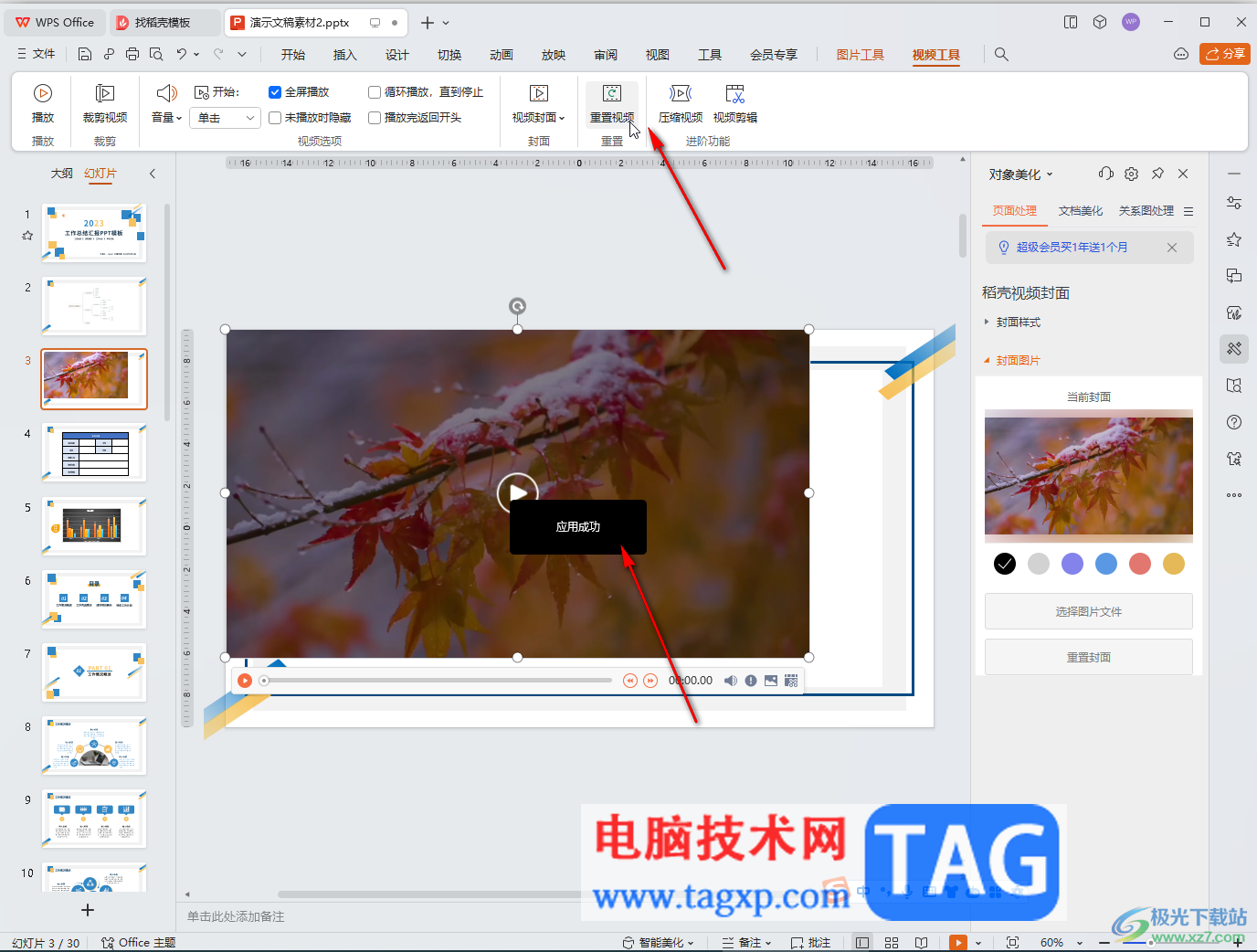
Task: Click the settings gear in 对象美化 panel
Action: (1132, 174)
